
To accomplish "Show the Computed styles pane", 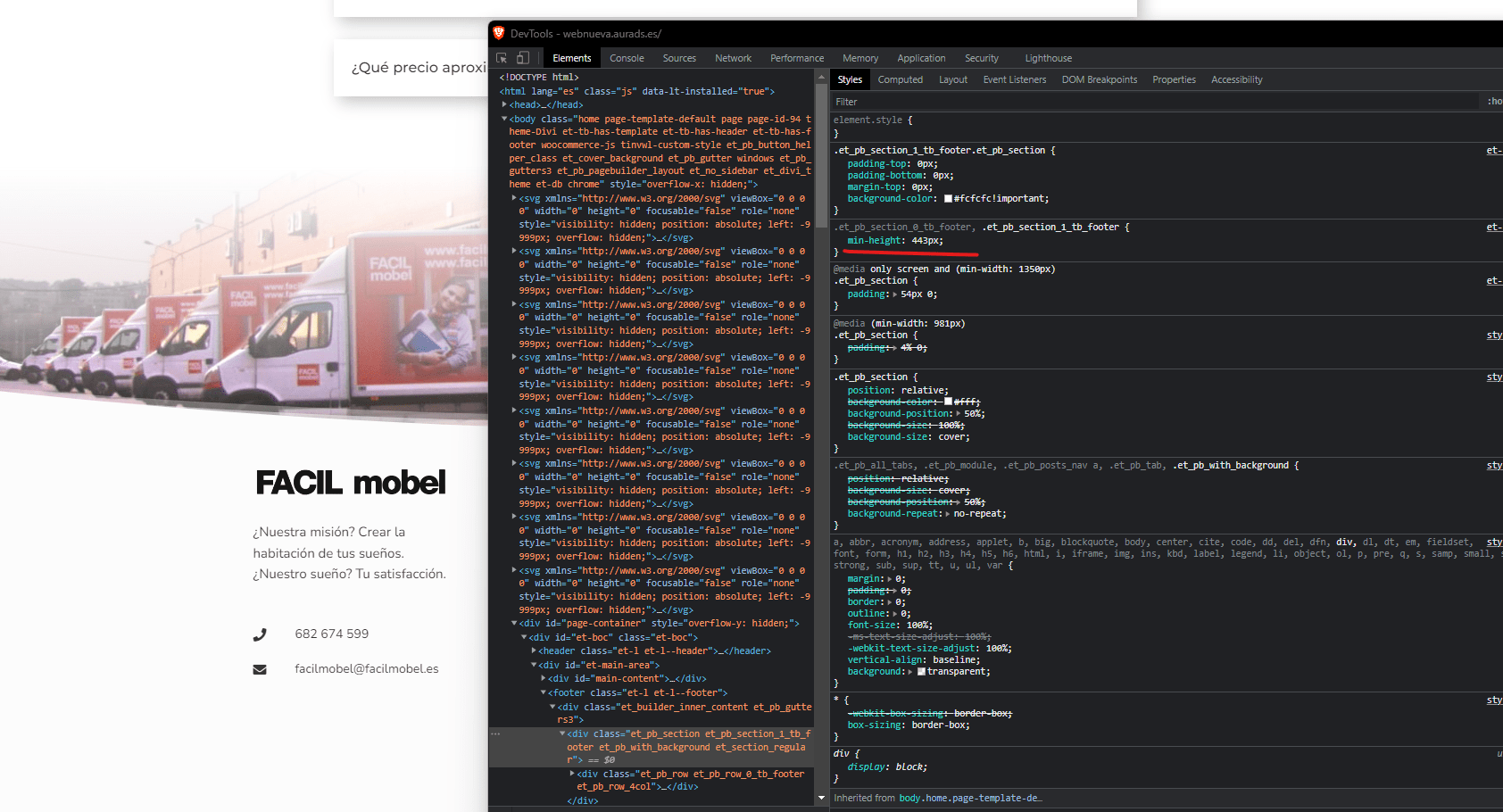I will pyautogui.click(x=901, y=79).
